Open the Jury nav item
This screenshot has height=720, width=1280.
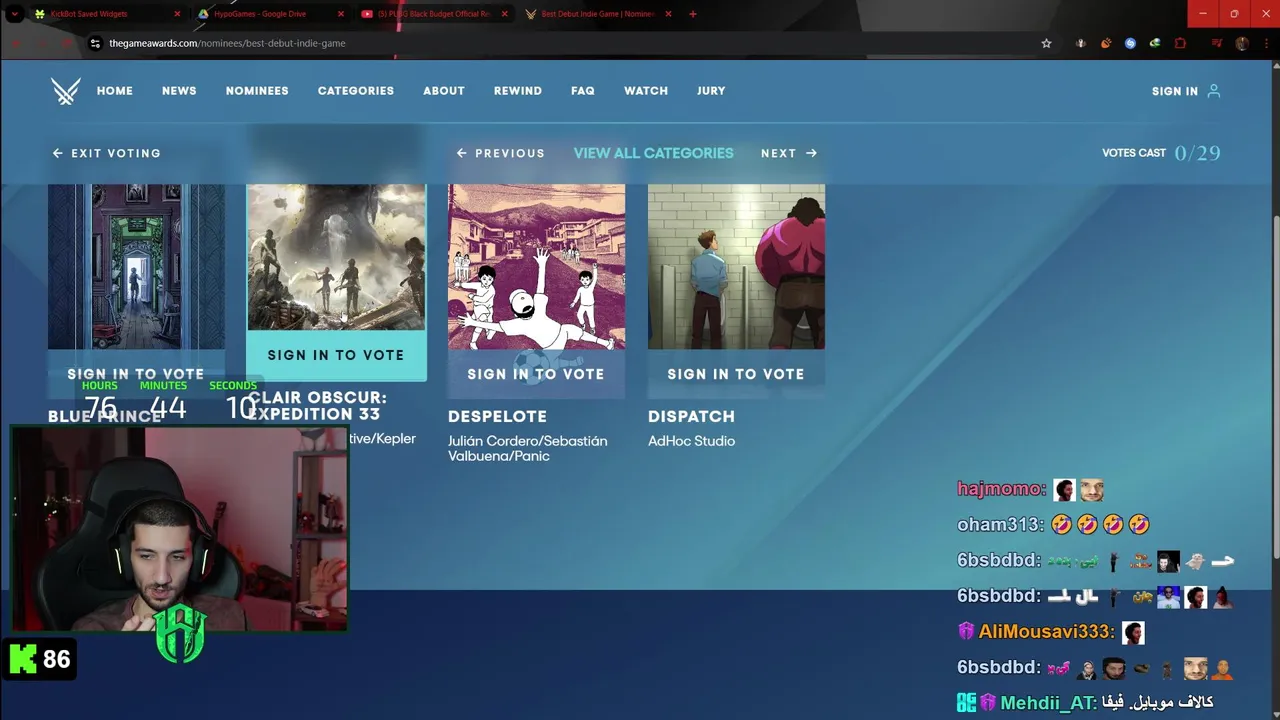[x=711, y=91]
